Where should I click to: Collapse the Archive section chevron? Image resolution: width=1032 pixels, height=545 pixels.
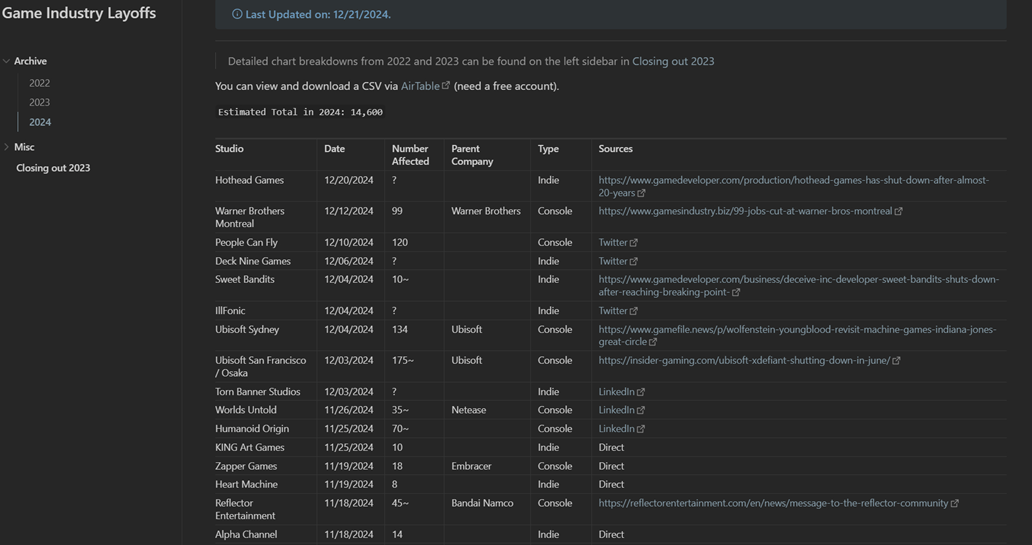[7, 61]
